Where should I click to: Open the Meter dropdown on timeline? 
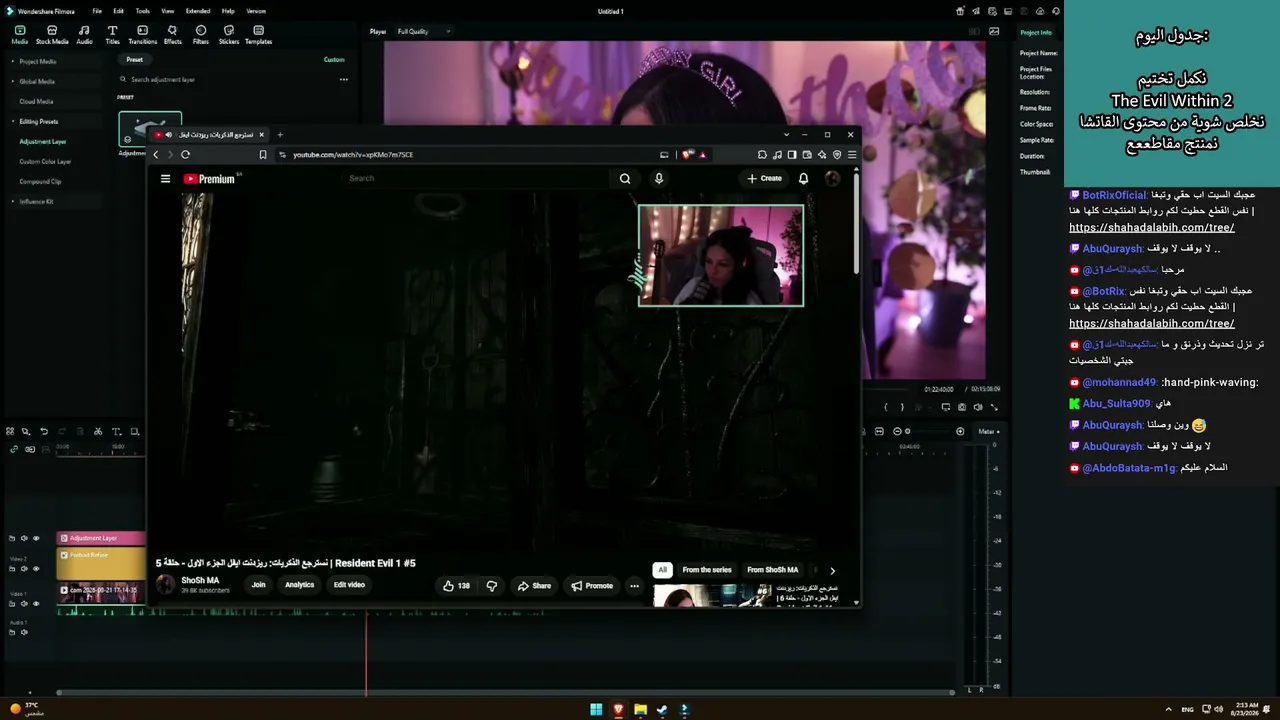coord(989,431)
